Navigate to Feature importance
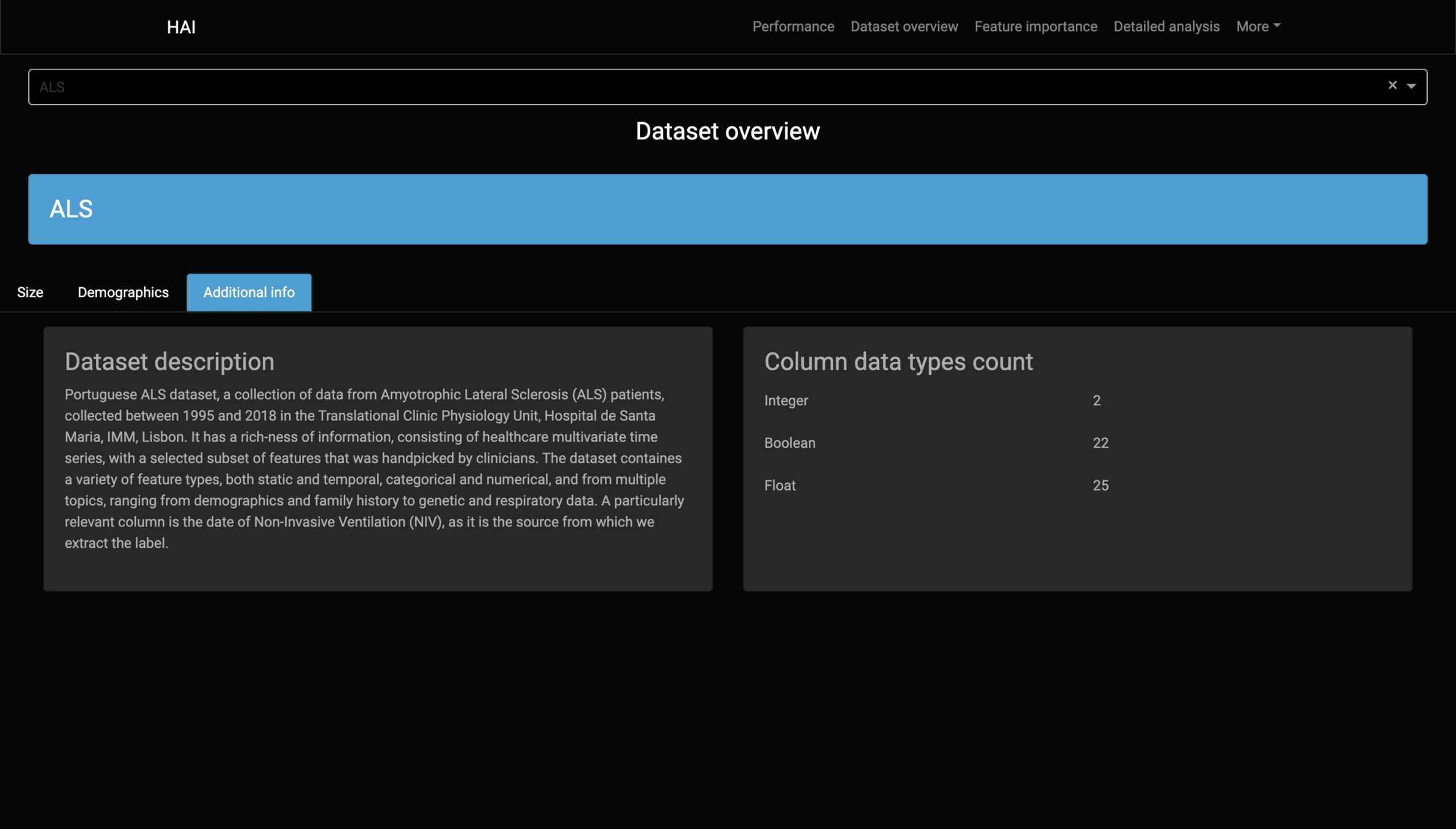 click(1035, 26)
